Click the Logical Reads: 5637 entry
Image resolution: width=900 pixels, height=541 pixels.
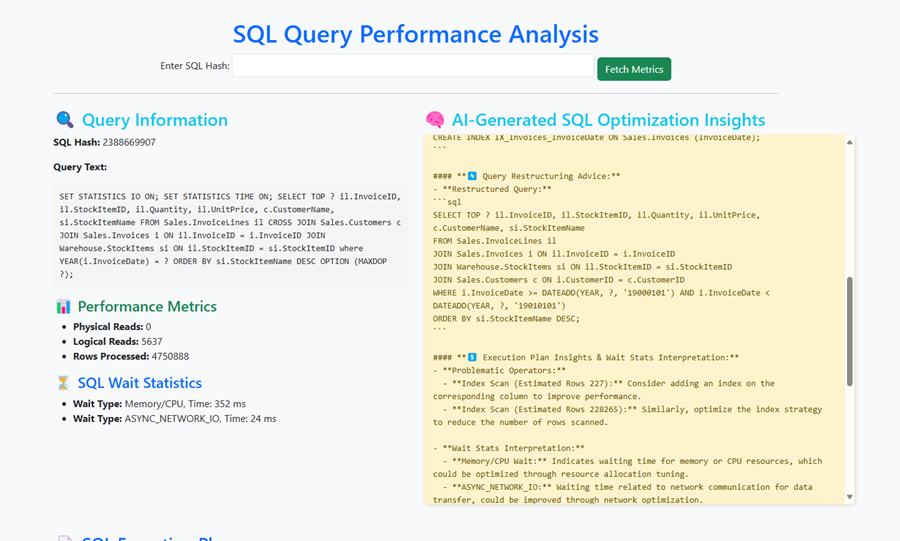click(118, 341)
